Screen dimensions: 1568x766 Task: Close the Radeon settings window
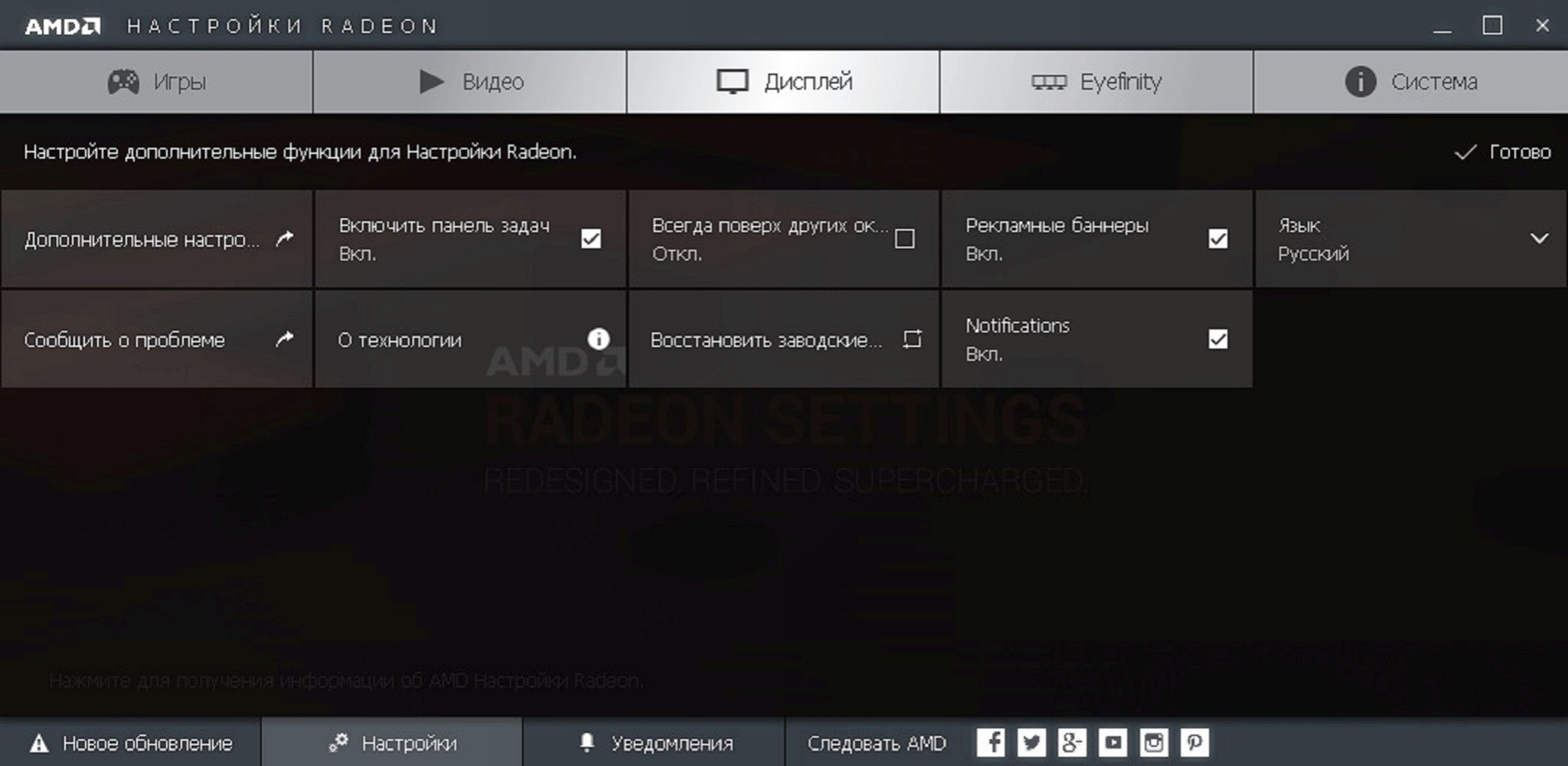point(1542,26)
